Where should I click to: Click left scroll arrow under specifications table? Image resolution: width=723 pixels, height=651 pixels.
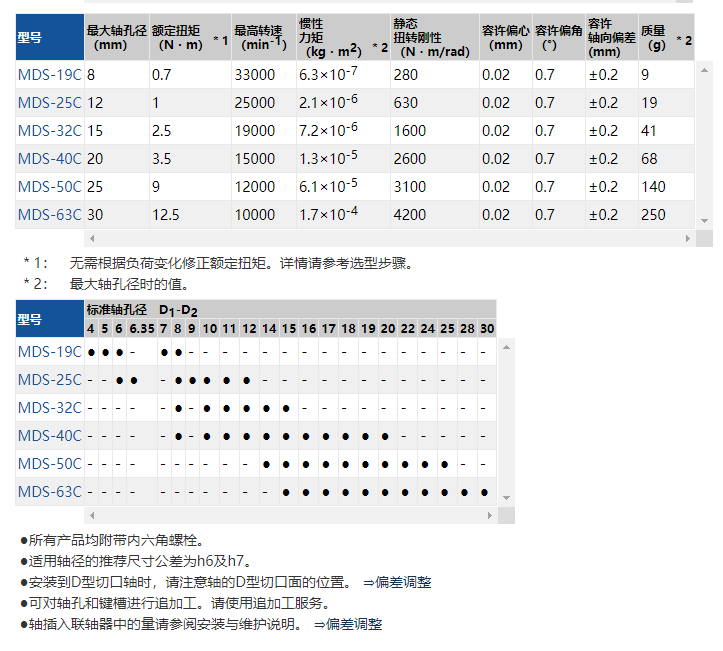point(92,238)
